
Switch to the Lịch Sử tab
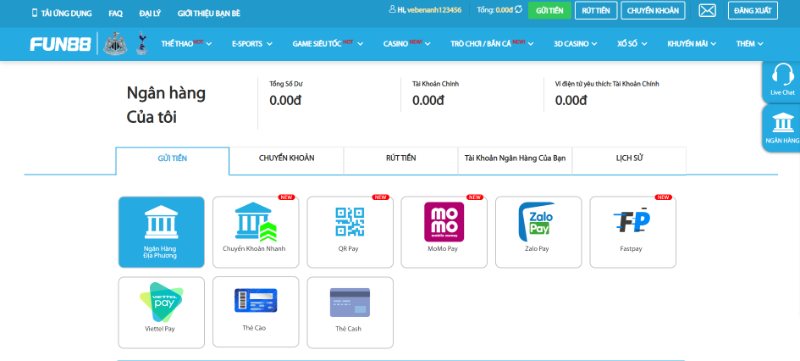pos(629,160)
